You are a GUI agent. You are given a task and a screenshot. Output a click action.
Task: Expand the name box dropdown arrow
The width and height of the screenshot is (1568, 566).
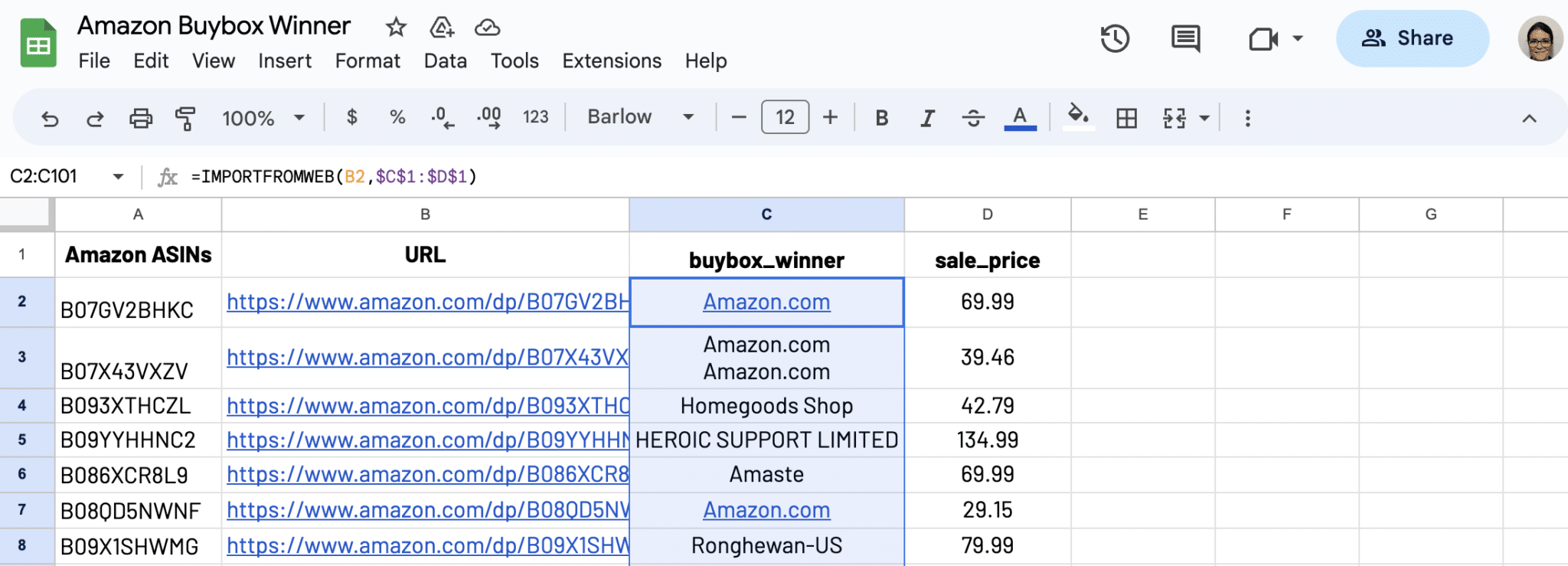[x=118, y=177]
